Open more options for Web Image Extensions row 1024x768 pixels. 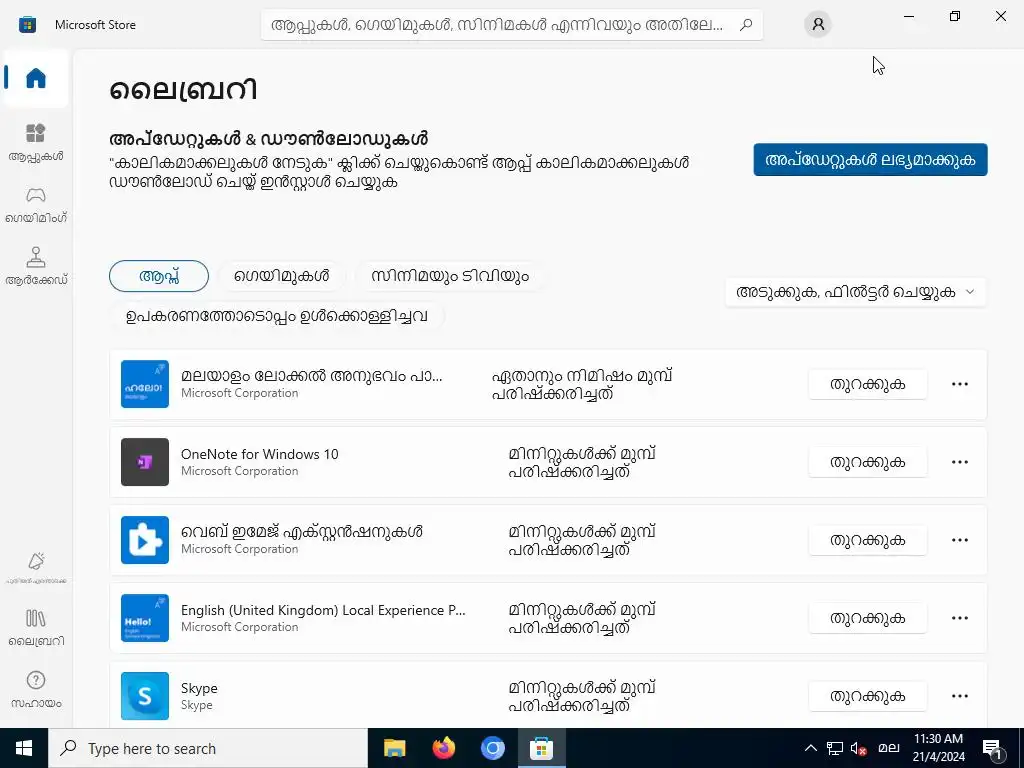960,540
